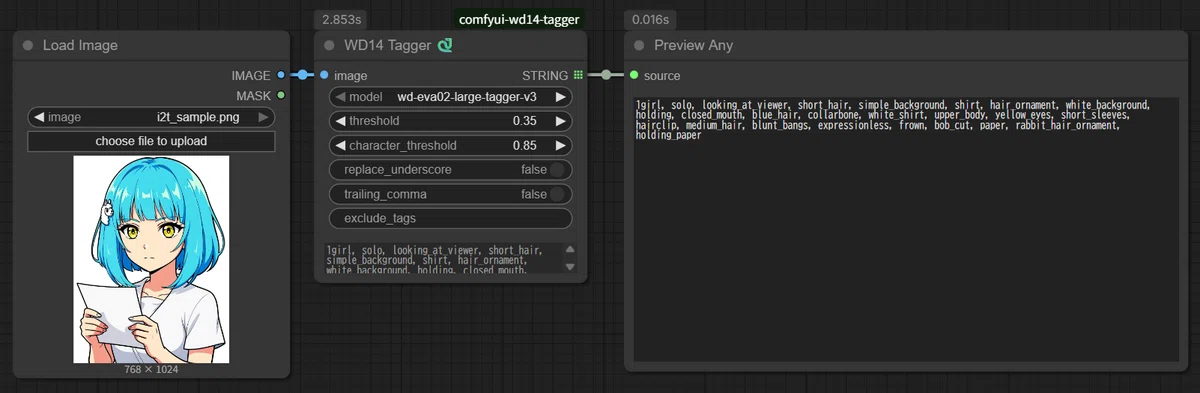Click the choose file to upload button
Screen dimensions: 1200x393
point(151,141)
